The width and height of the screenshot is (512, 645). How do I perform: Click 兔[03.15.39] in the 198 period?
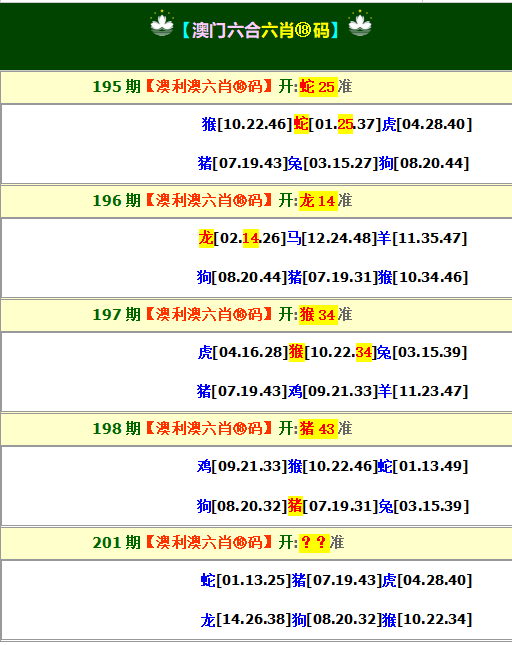(424, 506)
